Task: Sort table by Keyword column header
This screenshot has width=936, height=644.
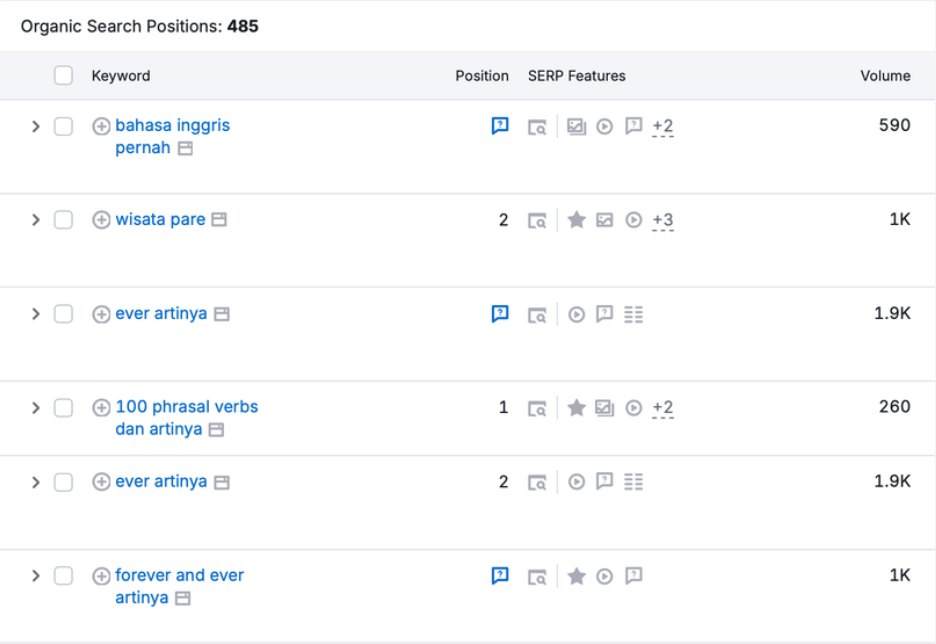Action: pyautogui.click(x=121, y=76)
